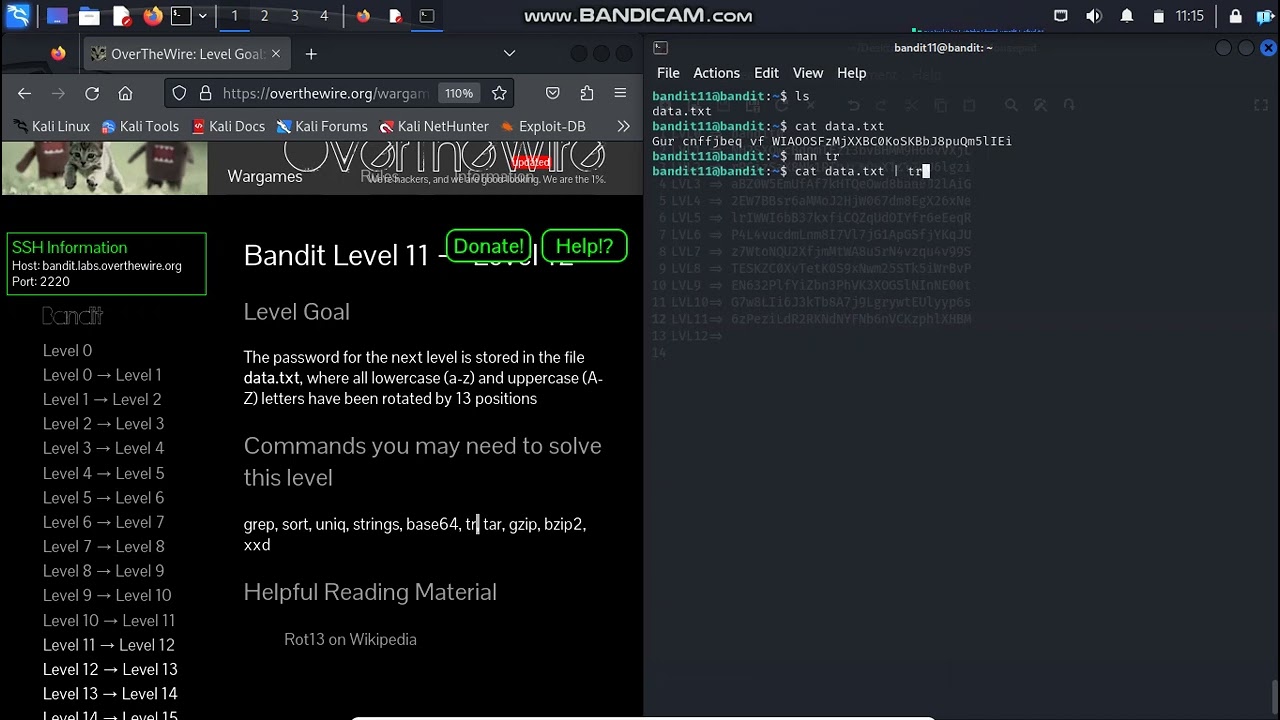Close the OverTheWire browser tab

click(x=275, y=54)
